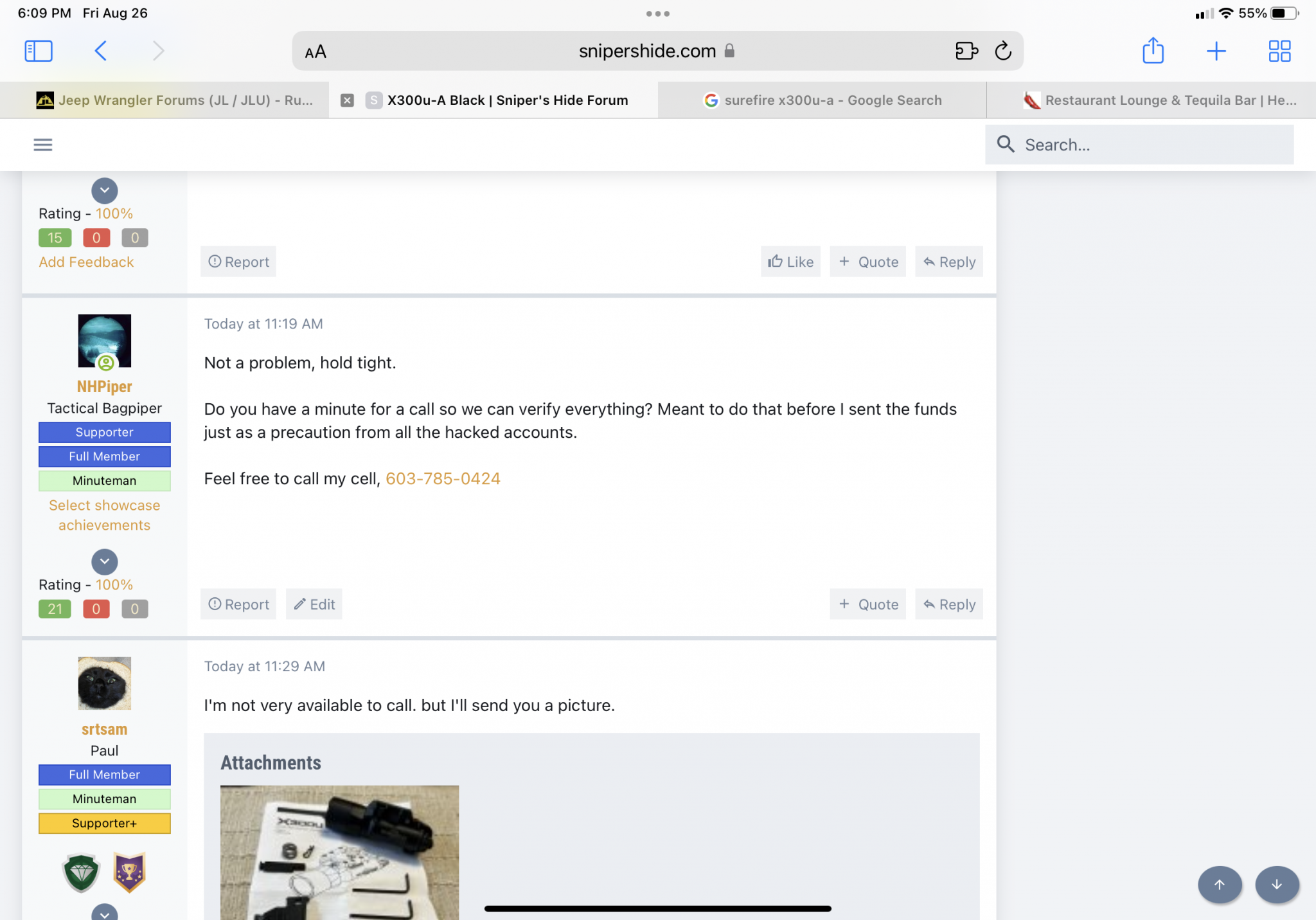Show tab overview grid

[1279, 51]
